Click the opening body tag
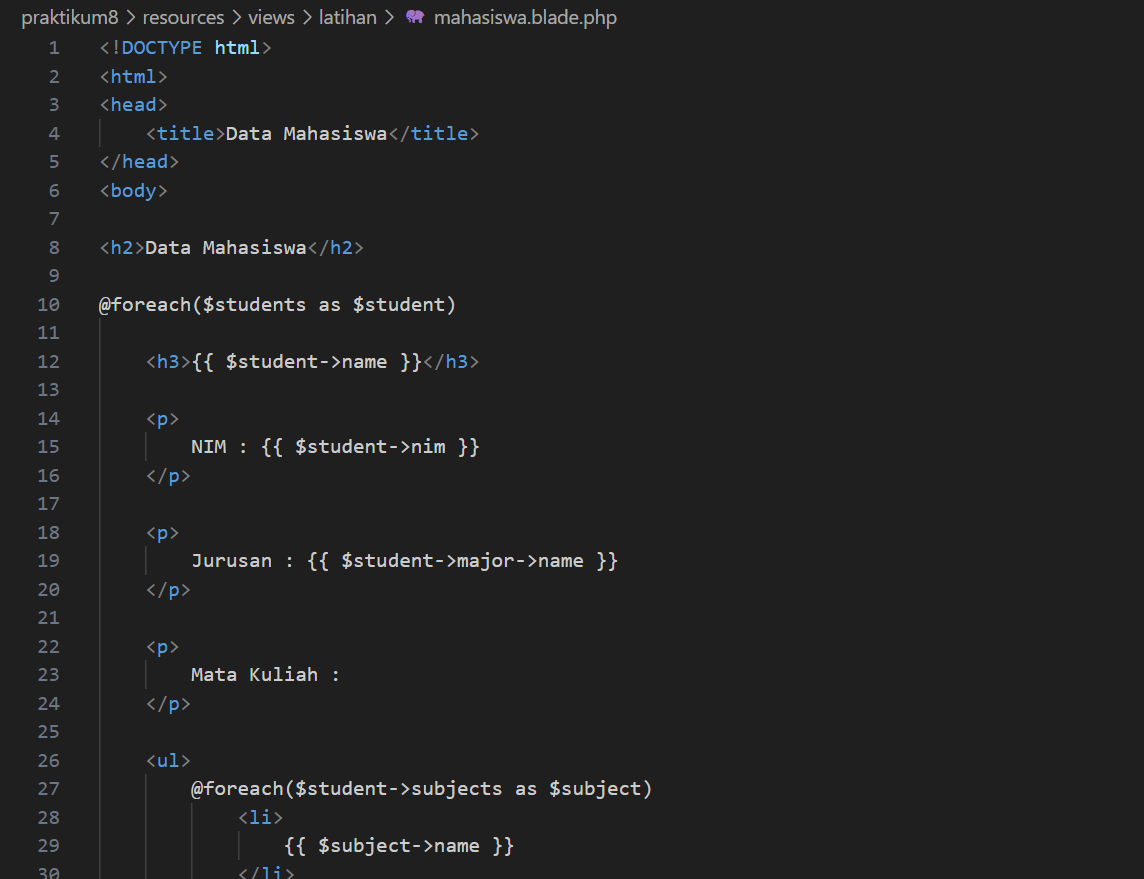This screenshot has height=879, width=1144. pyautogui.click(x=134, y=190)
